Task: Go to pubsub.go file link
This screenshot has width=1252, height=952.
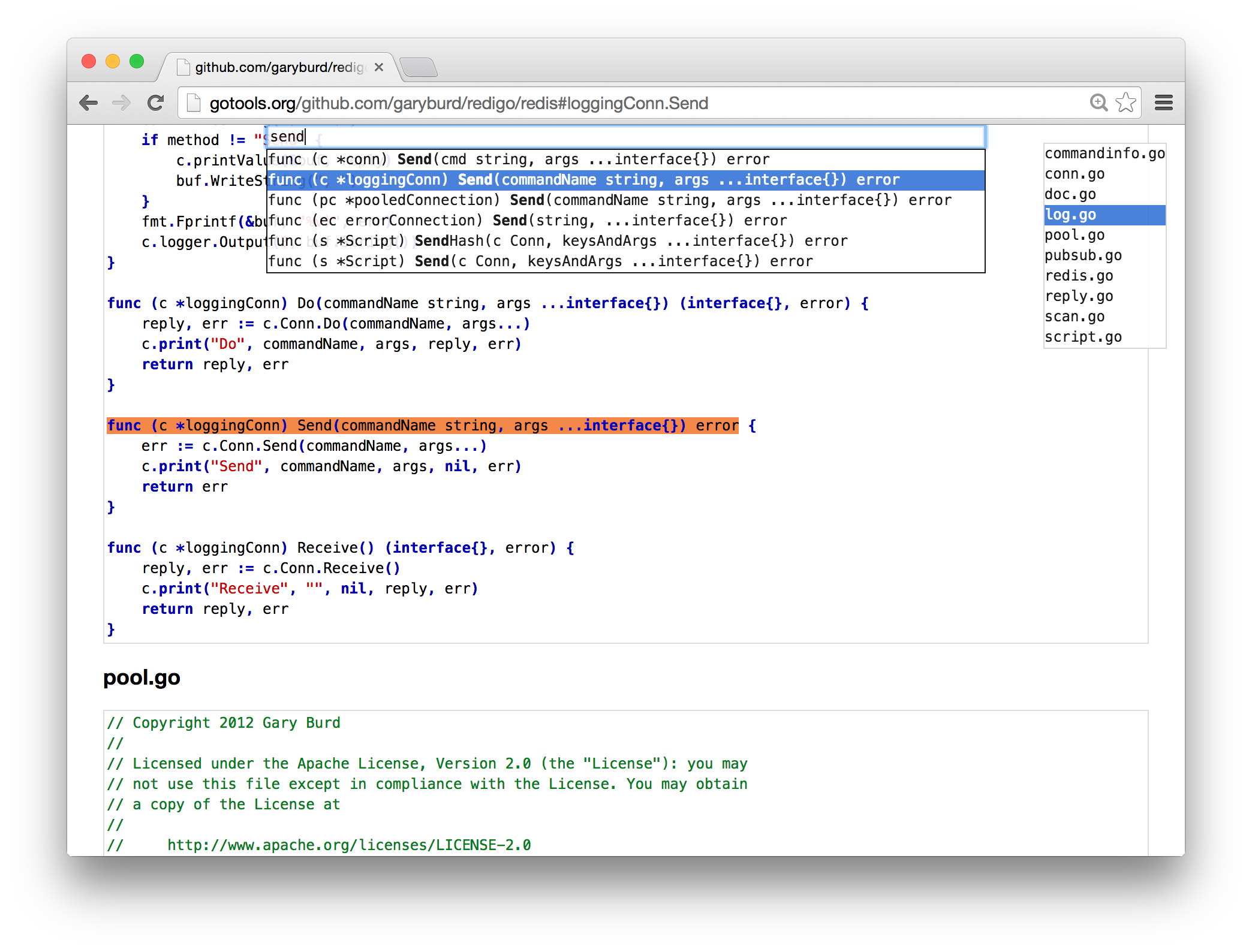Action: (1082, 255)
